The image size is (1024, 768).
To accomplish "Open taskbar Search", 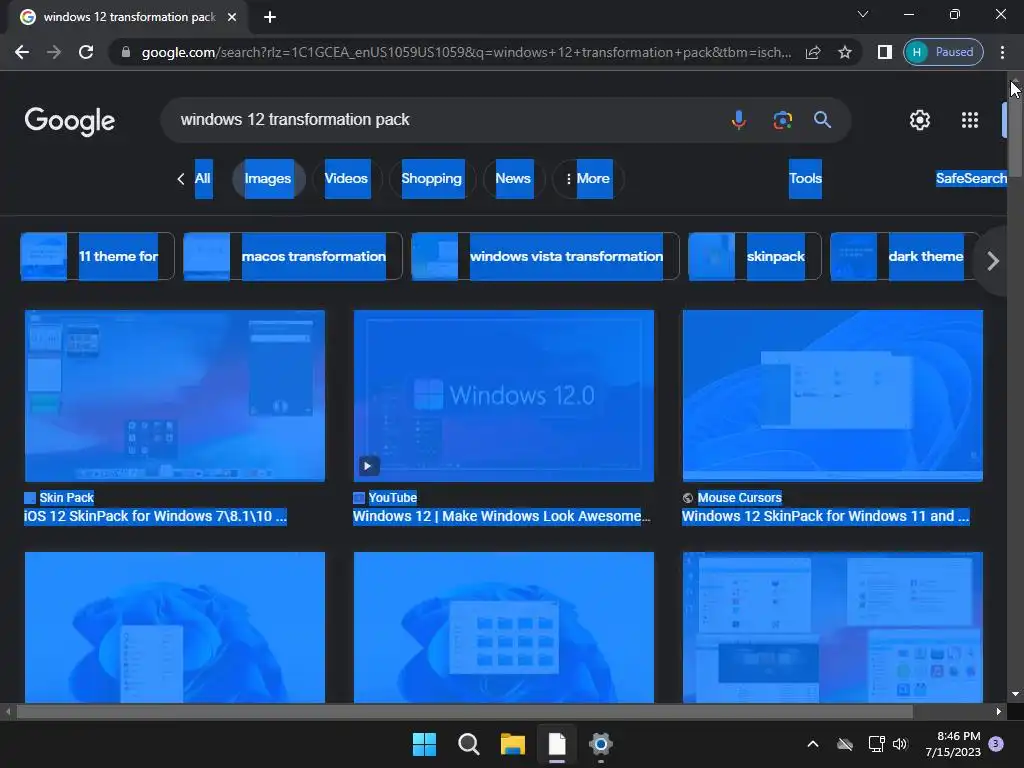I will (469, 744).
